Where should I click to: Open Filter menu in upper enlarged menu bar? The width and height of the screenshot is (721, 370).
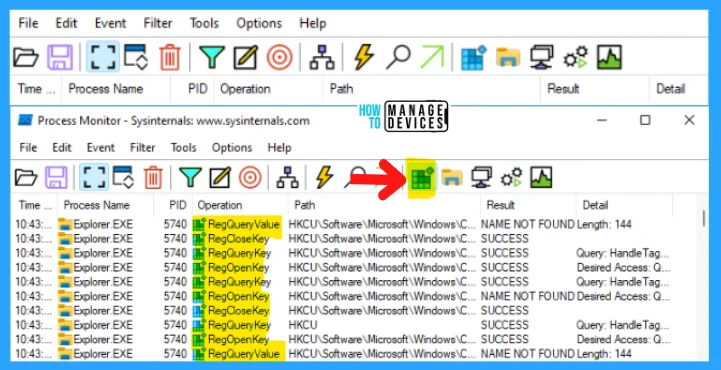pos(158,23)
